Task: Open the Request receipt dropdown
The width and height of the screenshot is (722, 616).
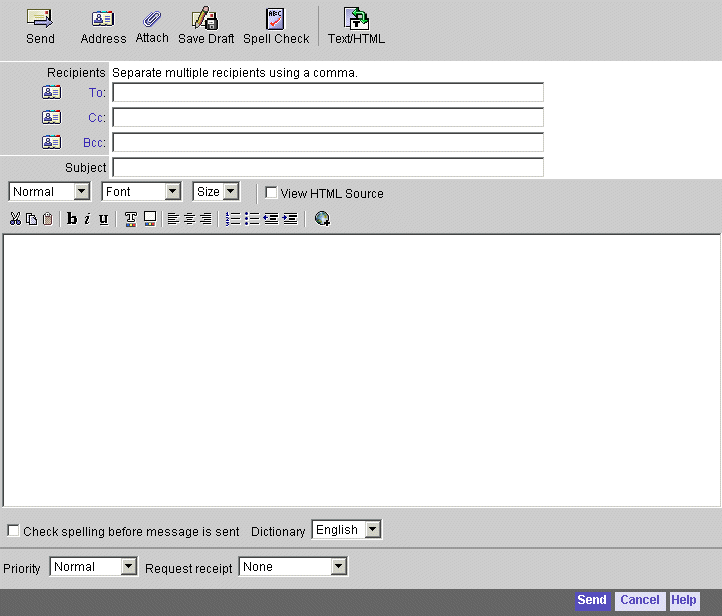Action: pos(293,566)
